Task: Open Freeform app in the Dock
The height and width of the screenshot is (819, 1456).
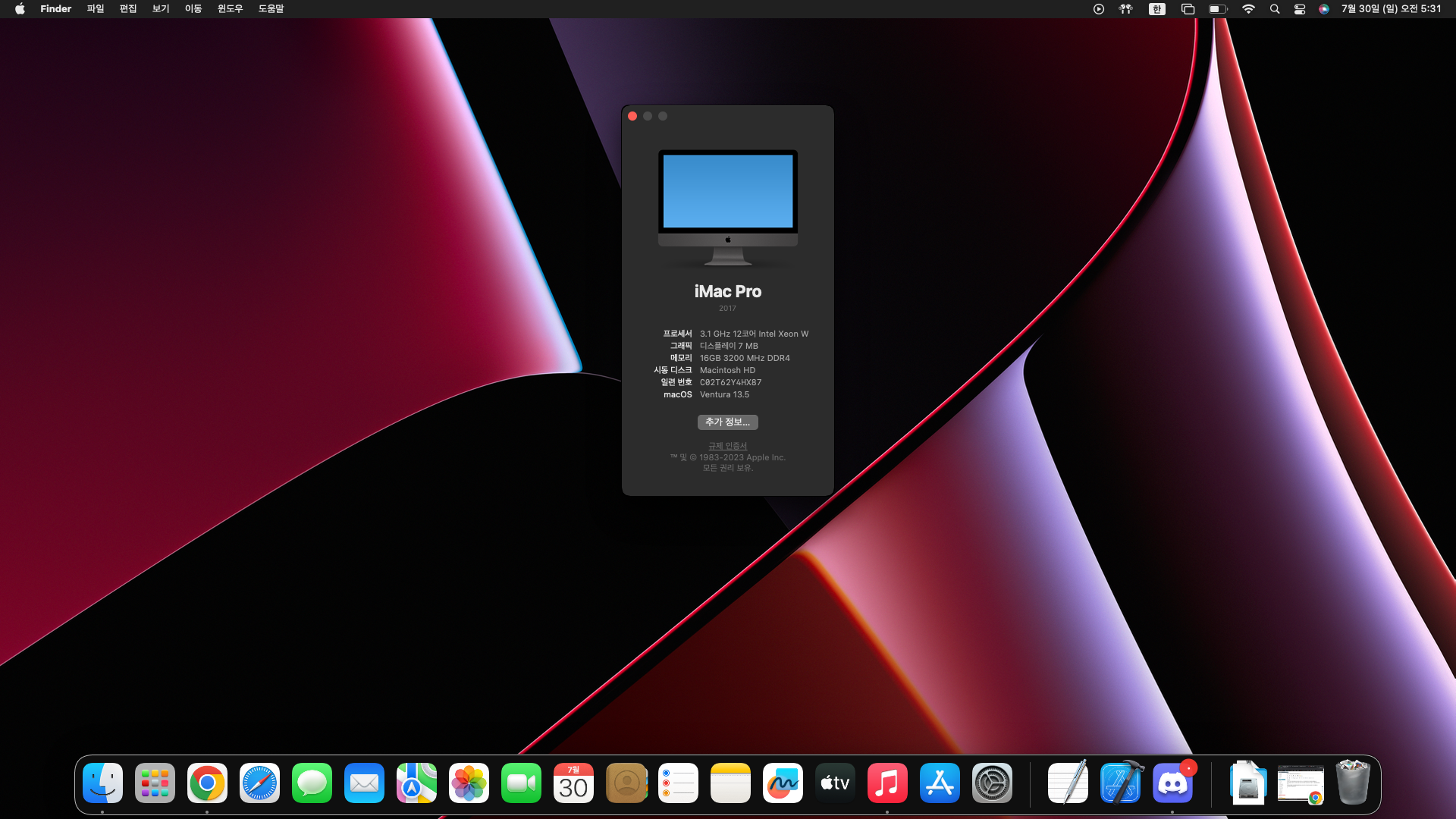Action: point(783,783)
